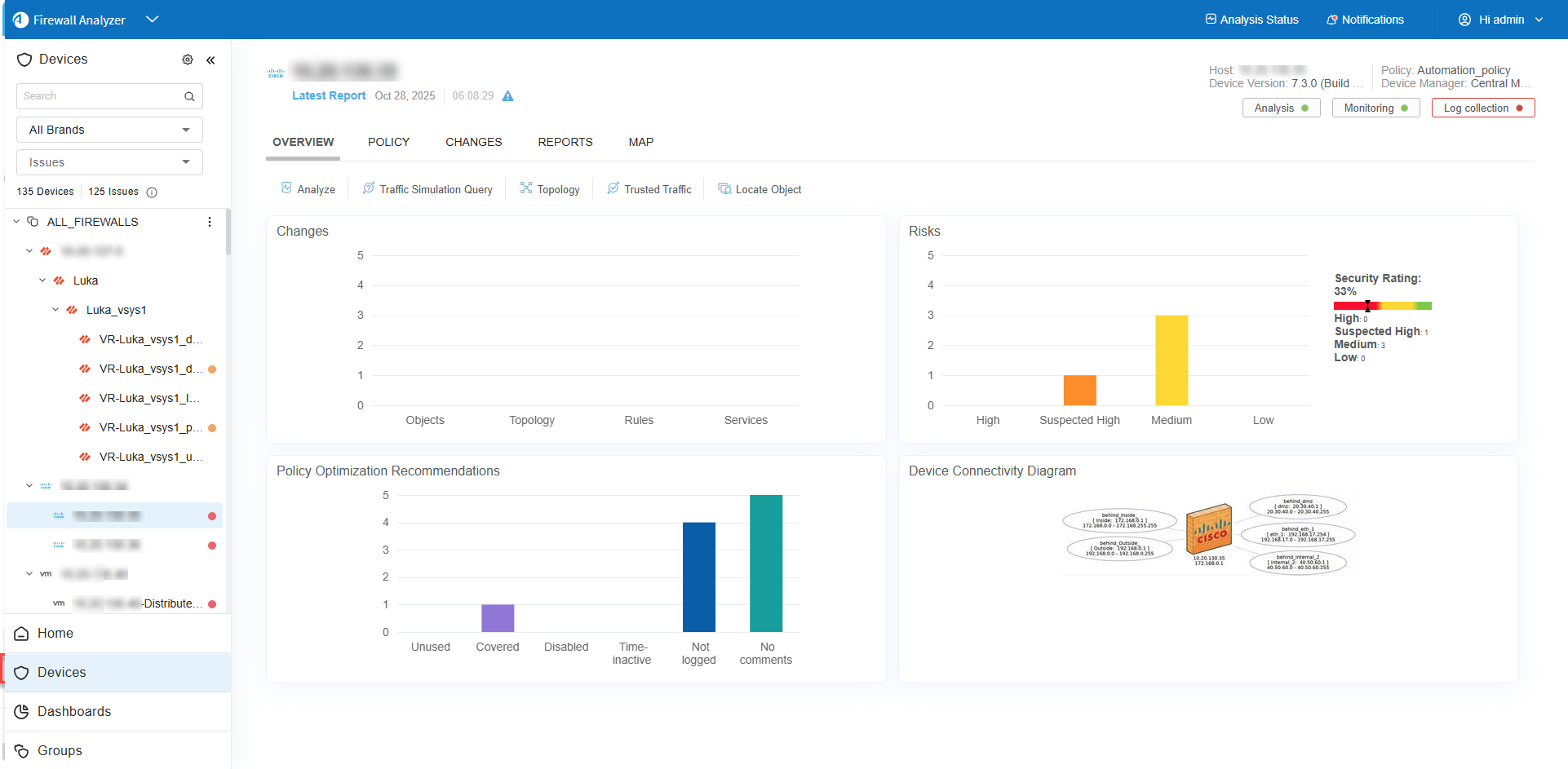Open the Topology tool
1568x769 pixels.
pos(550,189)
